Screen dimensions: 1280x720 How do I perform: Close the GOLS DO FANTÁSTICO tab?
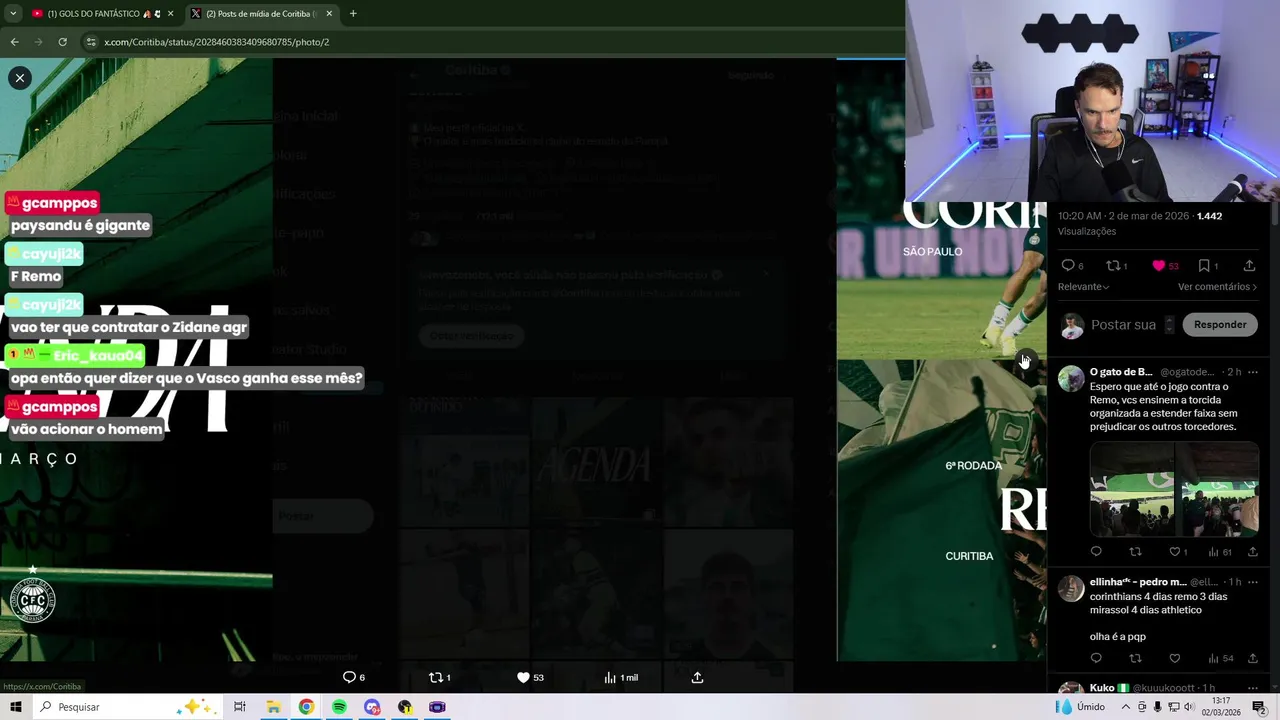(170, 14)
